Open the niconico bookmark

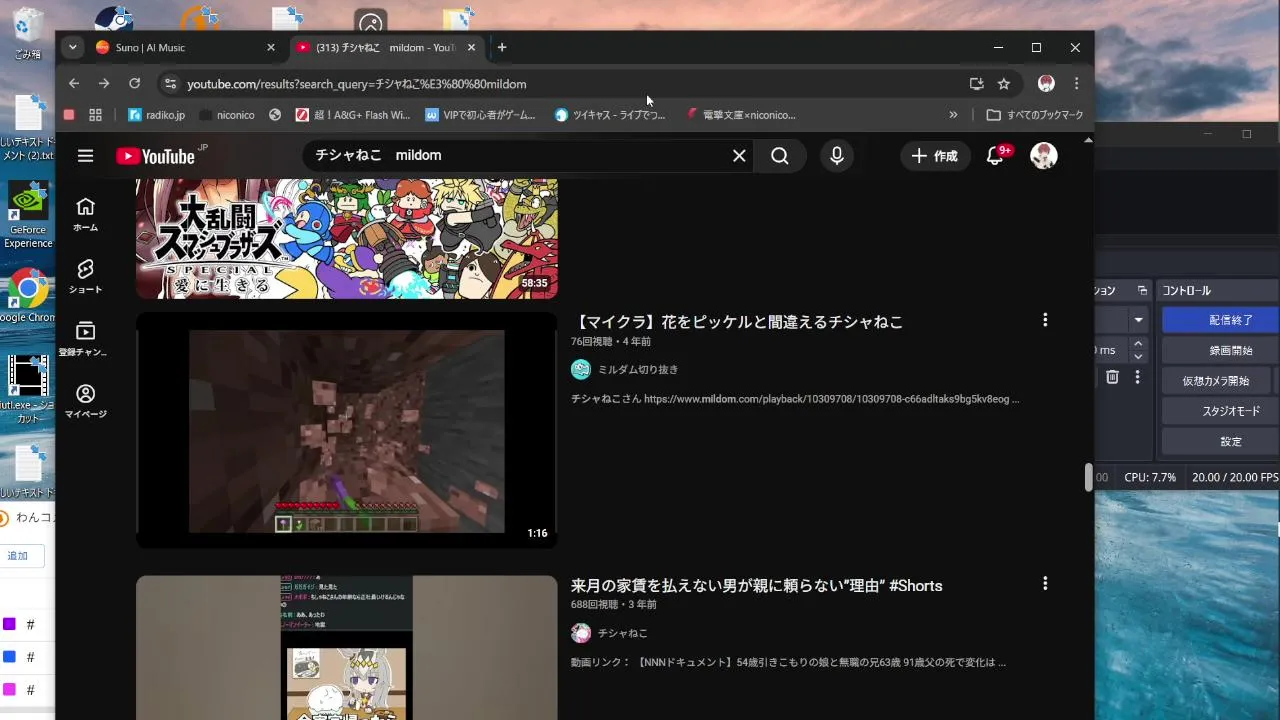(x=227, y=115)
